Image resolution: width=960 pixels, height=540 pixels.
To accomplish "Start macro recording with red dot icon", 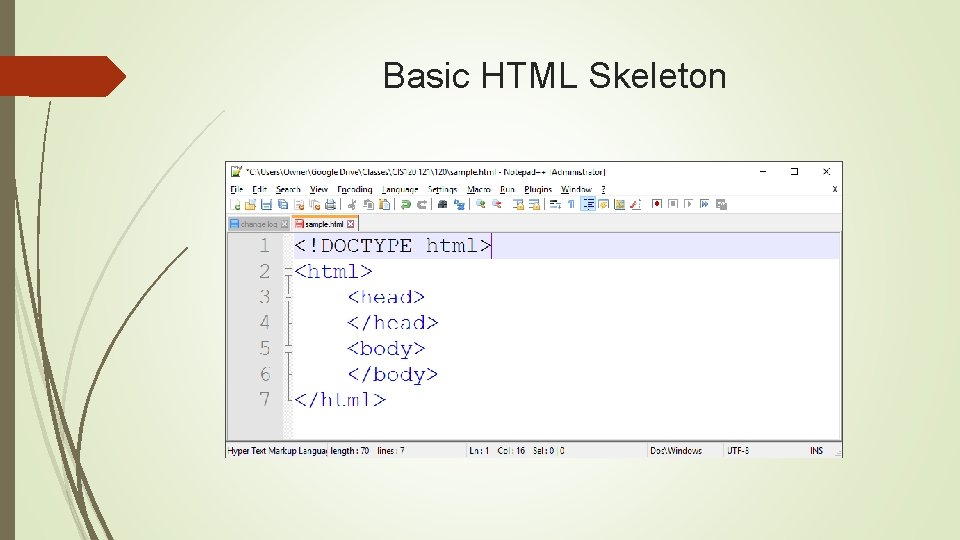I will pos(657,204).
